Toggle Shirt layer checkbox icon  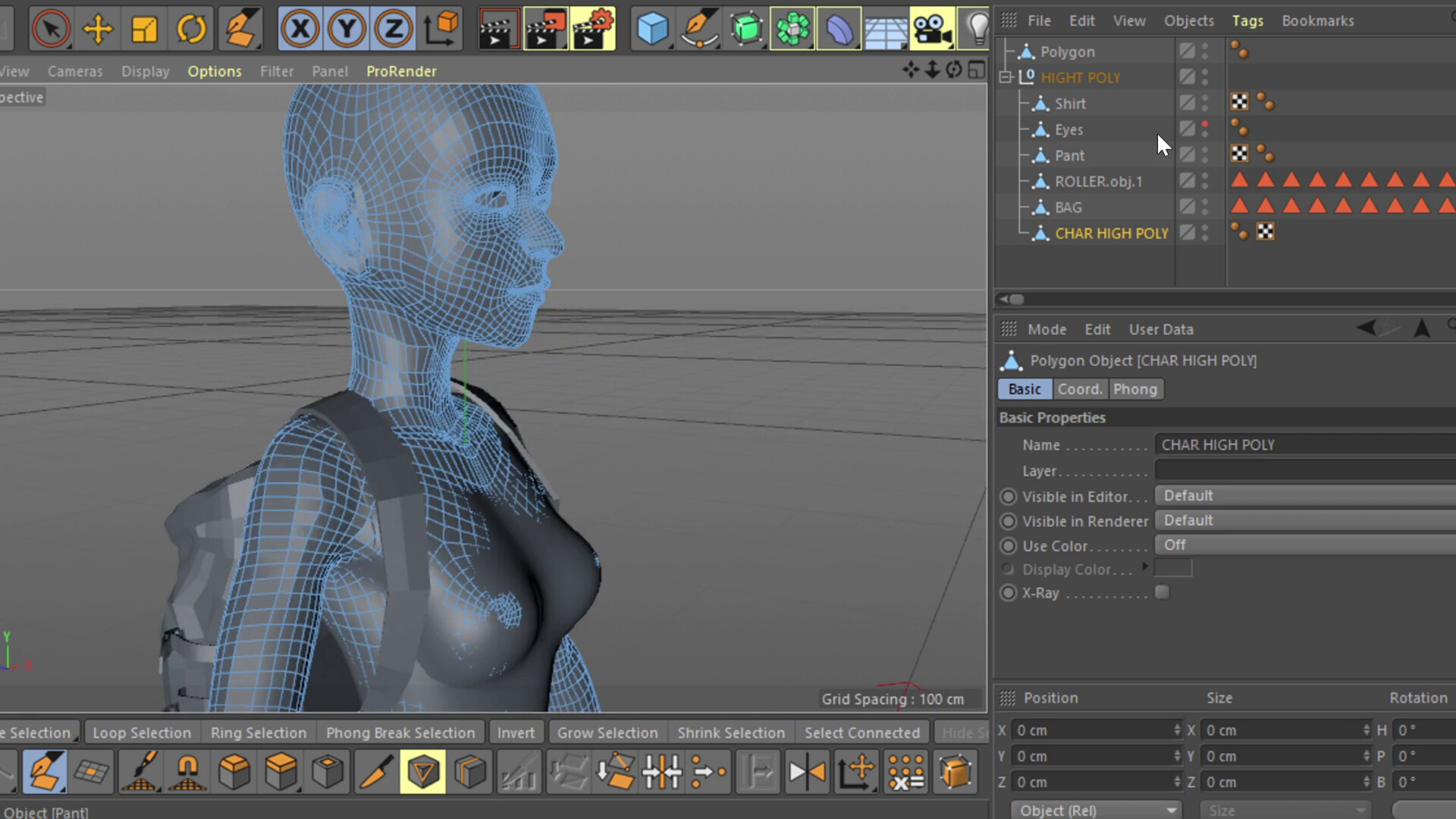point(1187,103)
